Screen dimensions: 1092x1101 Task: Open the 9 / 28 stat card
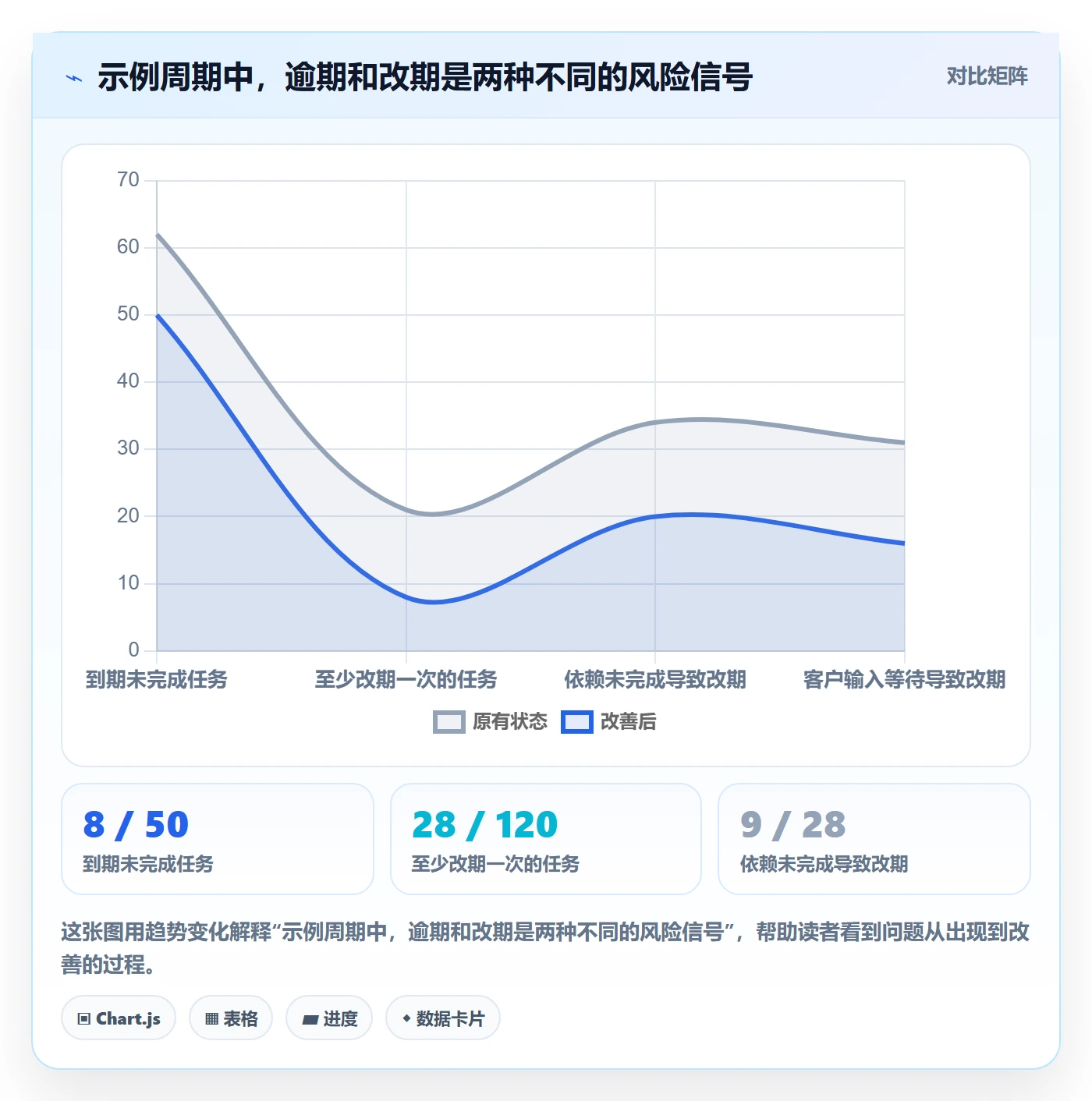pos(874,839)
